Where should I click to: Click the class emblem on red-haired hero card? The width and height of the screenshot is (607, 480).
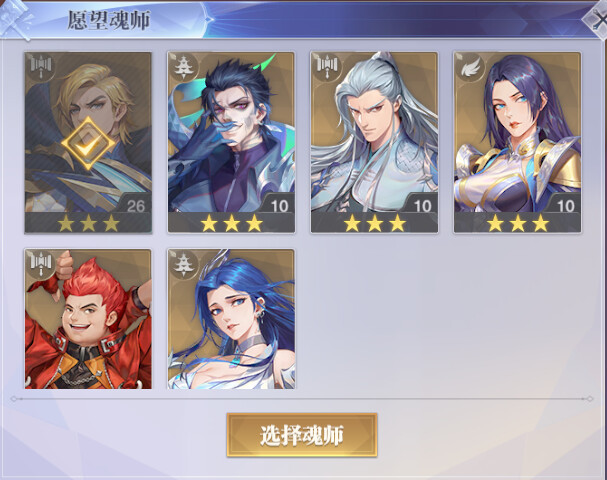tap(41, 264)
